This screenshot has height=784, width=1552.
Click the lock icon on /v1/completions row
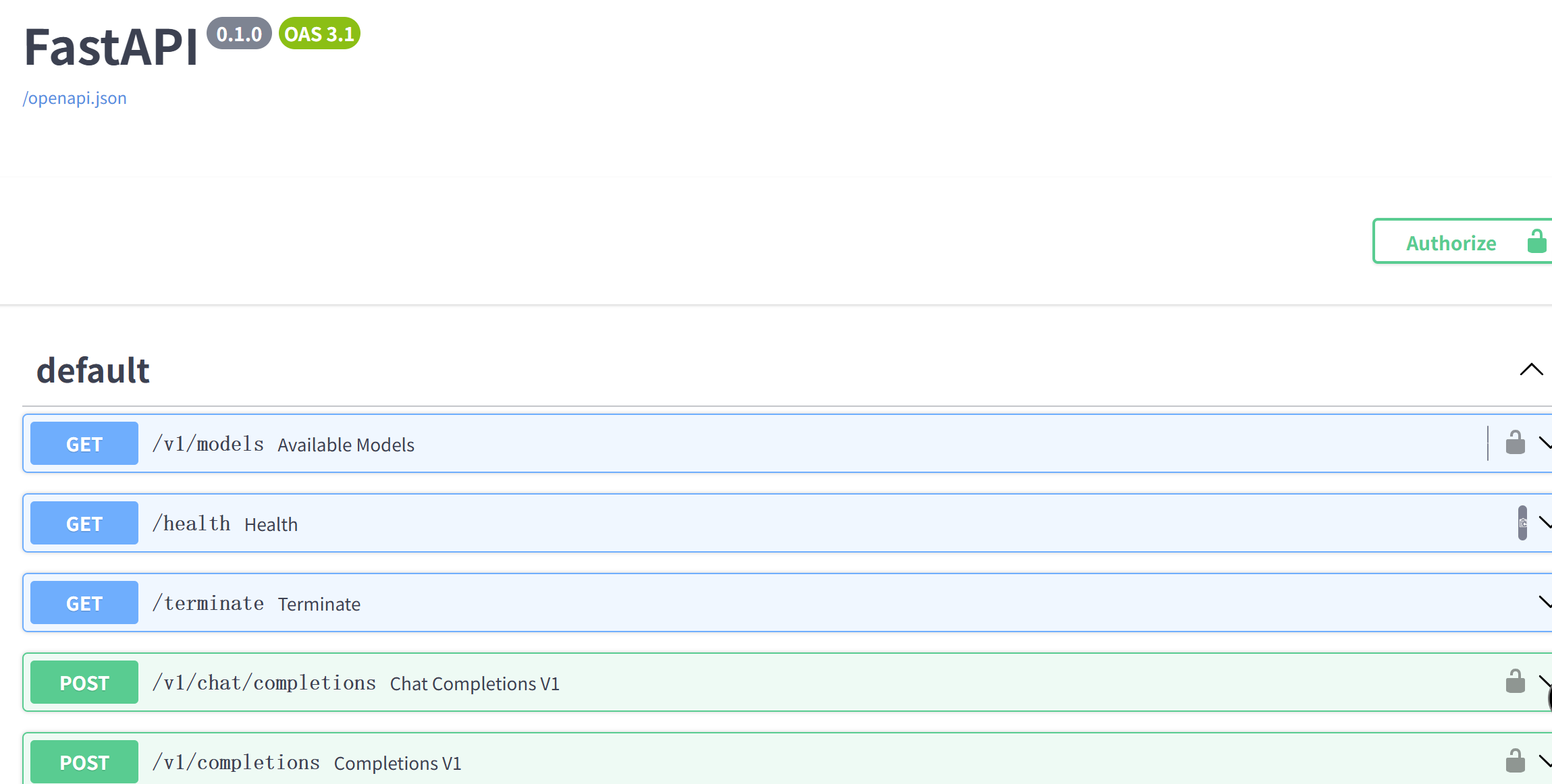(x=1515, y=761)
